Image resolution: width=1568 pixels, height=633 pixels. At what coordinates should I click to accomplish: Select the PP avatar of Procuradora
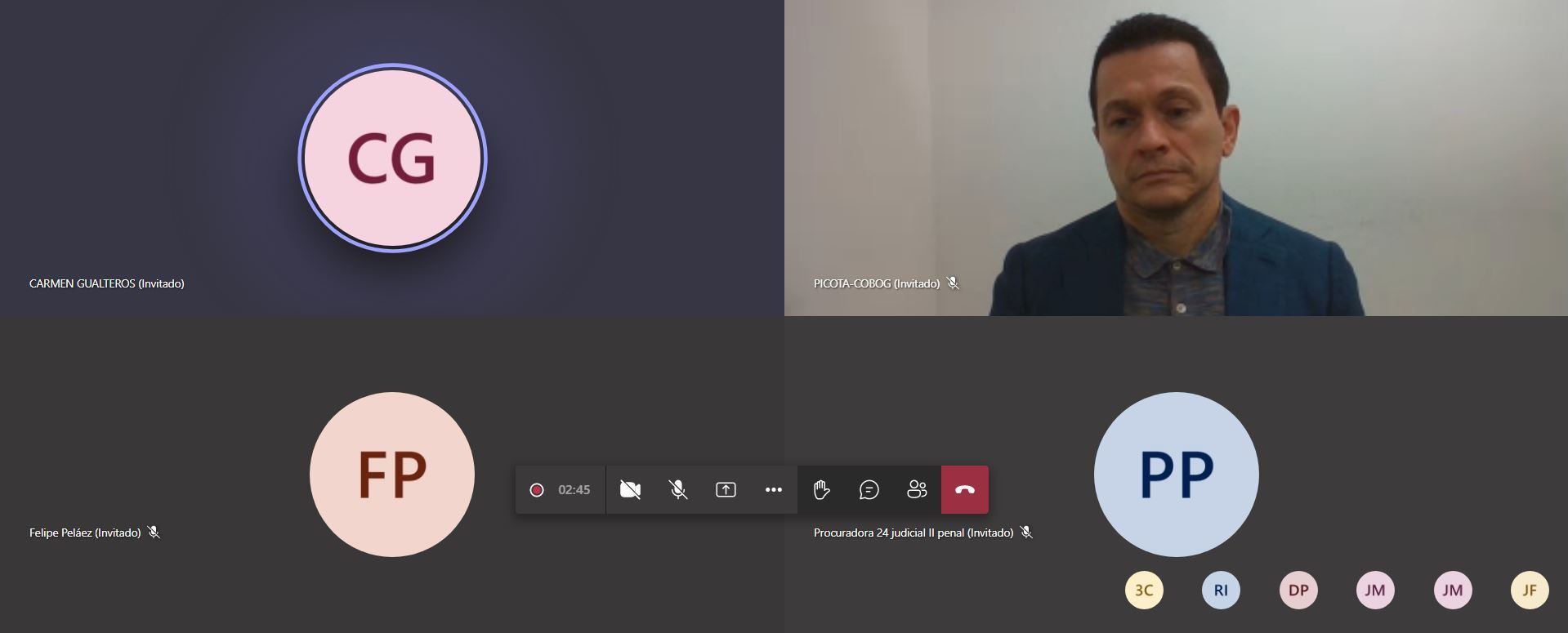pos(1176,475)
